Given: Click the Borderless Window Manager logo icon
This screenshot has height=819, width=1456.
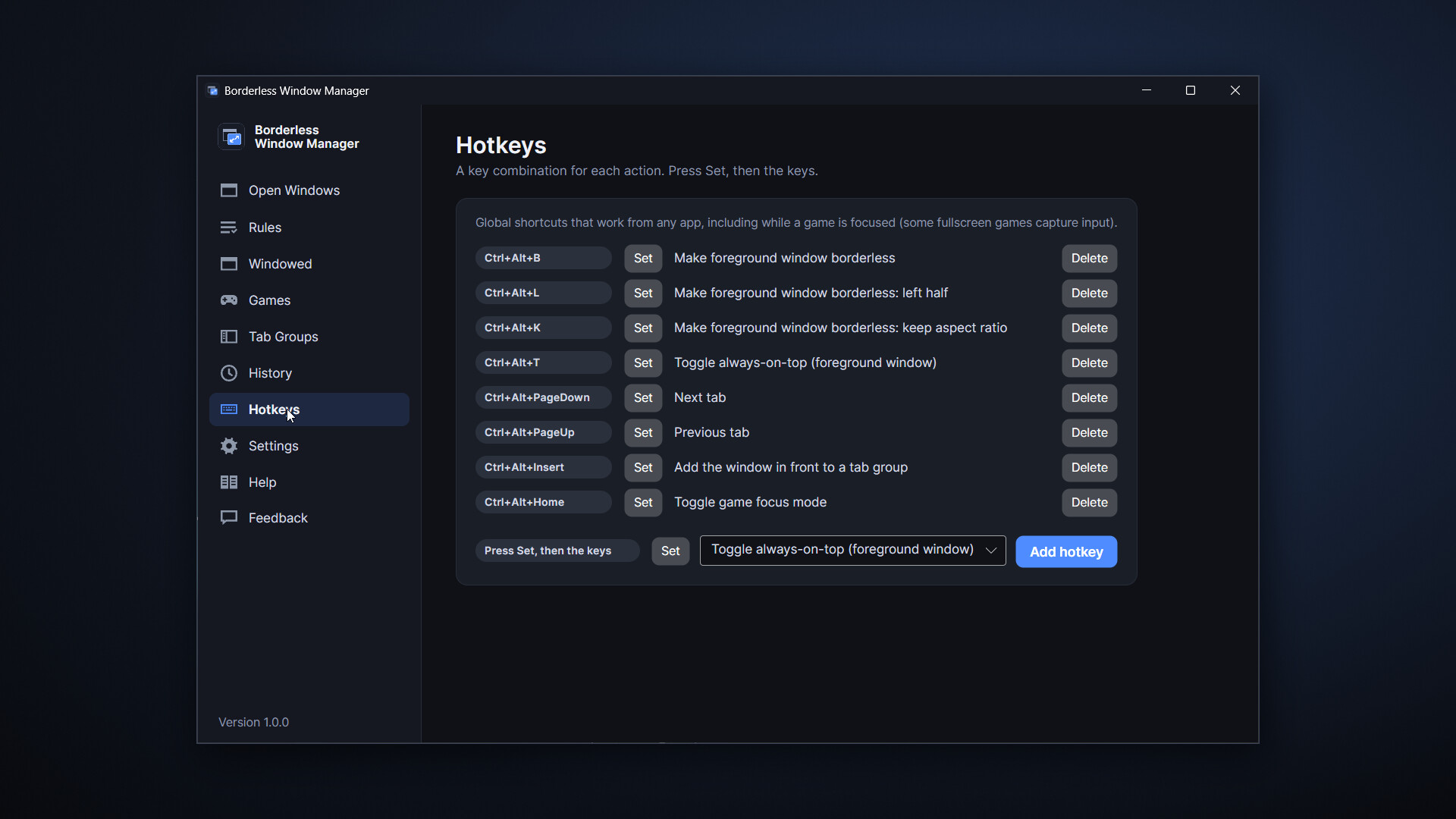Looking at the screenshot, I should [232, 137].
